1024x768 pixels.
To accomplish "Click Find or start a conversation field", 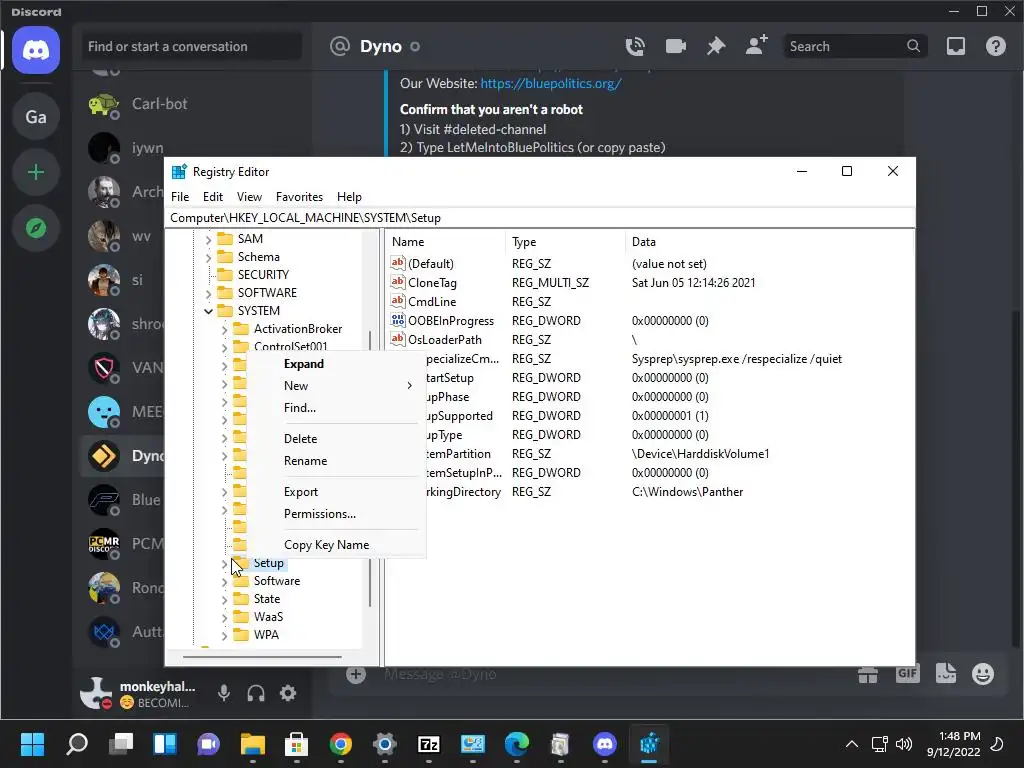I will click(x=192, y=46).
